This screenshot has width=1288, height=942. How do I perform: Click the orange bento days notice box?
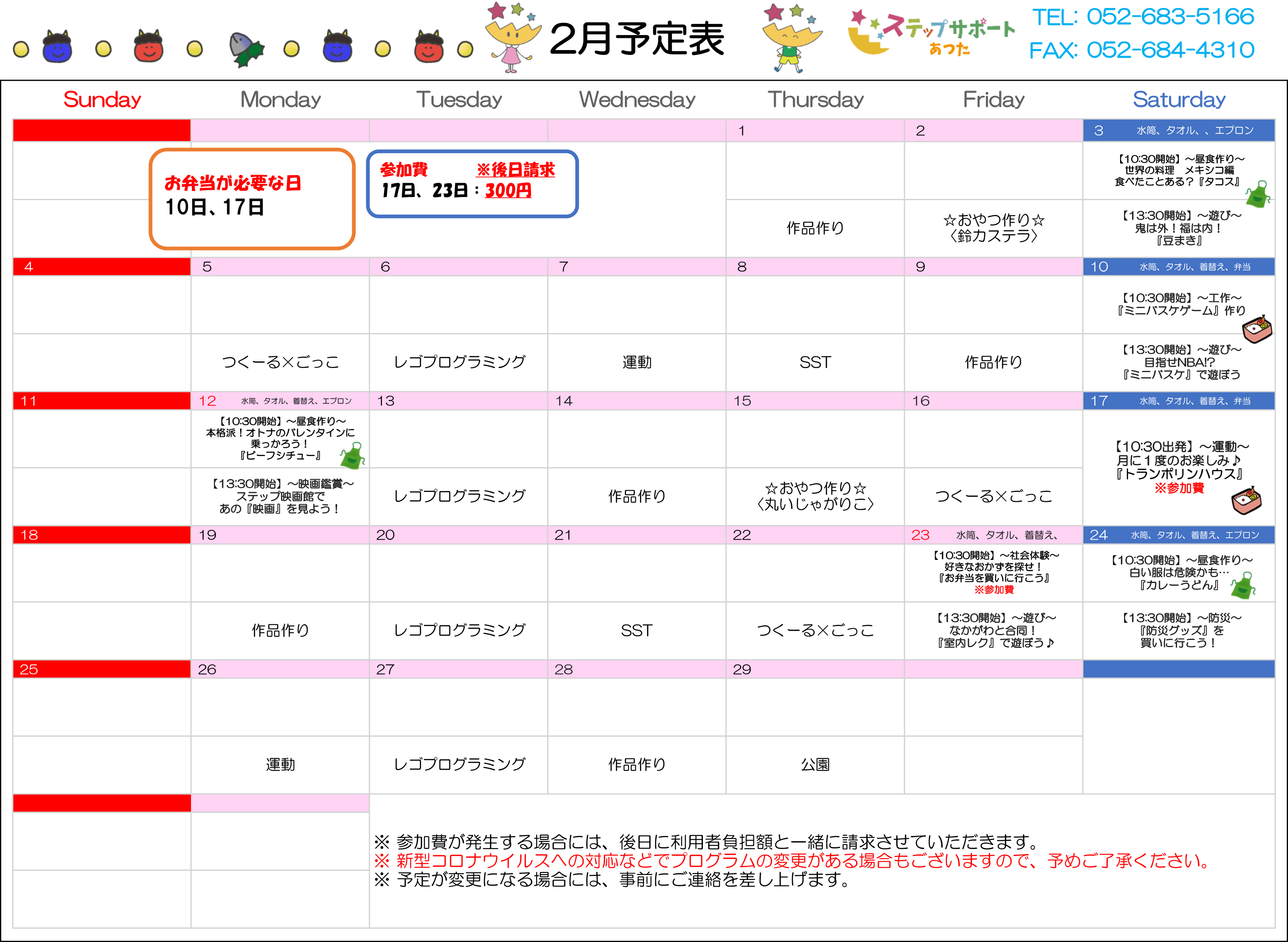252,199
